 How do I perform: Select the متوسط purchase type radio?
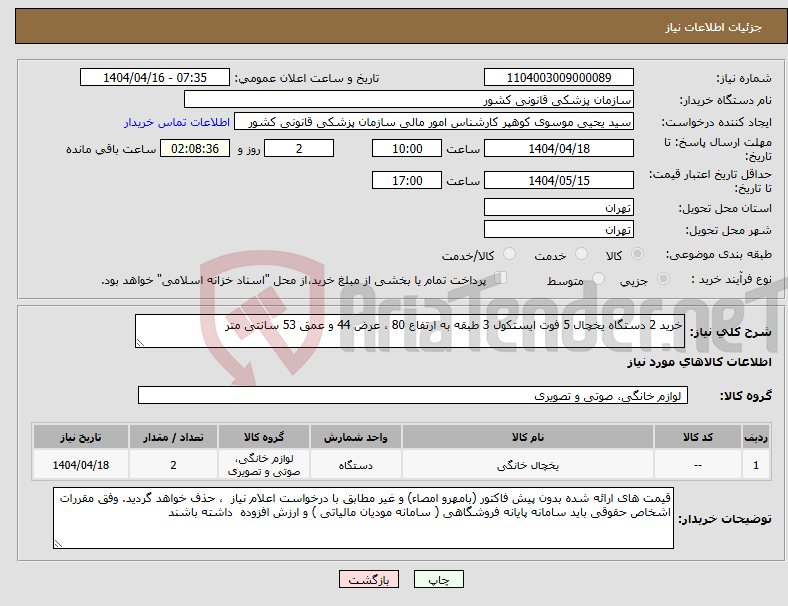click(x=598, y=278)
